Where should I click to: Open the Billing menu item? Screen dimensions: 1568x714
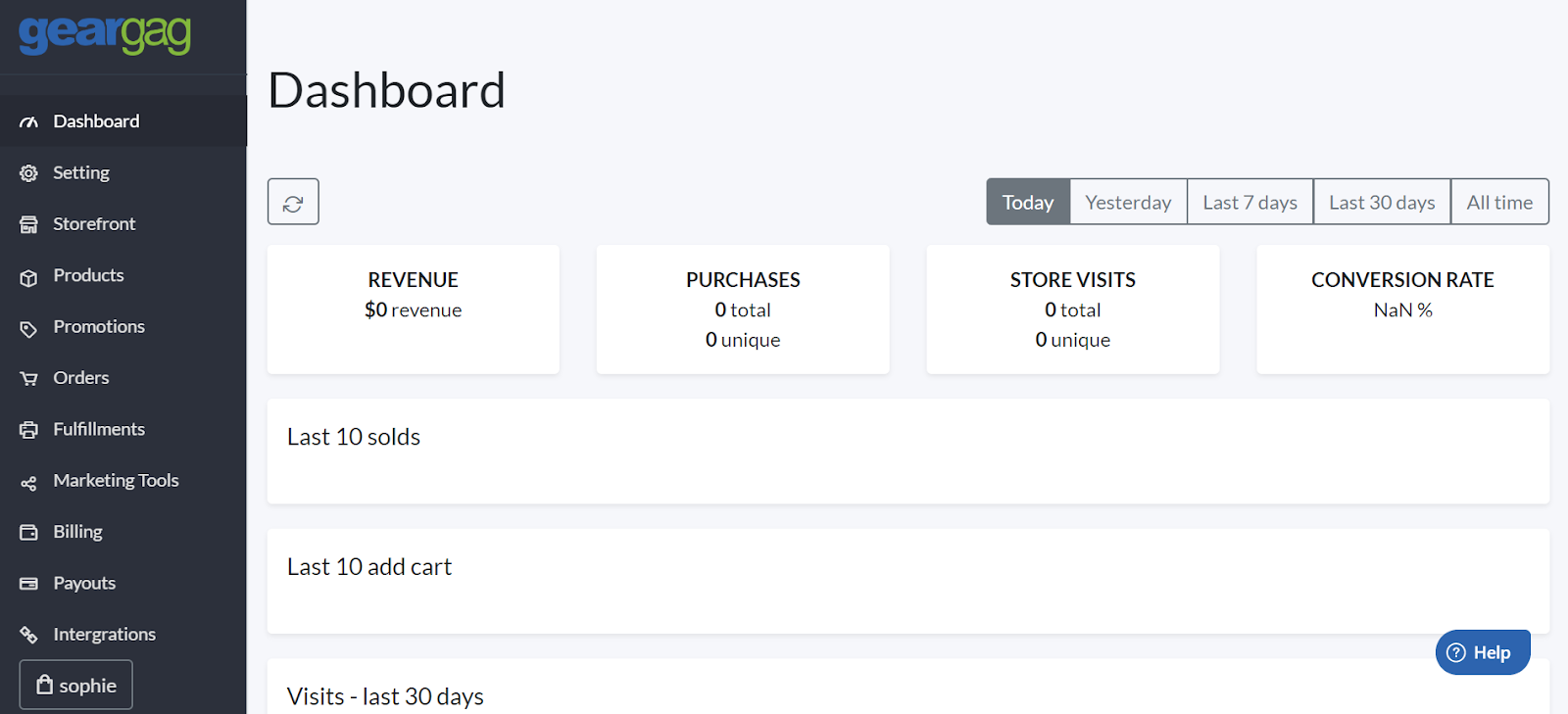pyautogui.click(x=77, y=532)
